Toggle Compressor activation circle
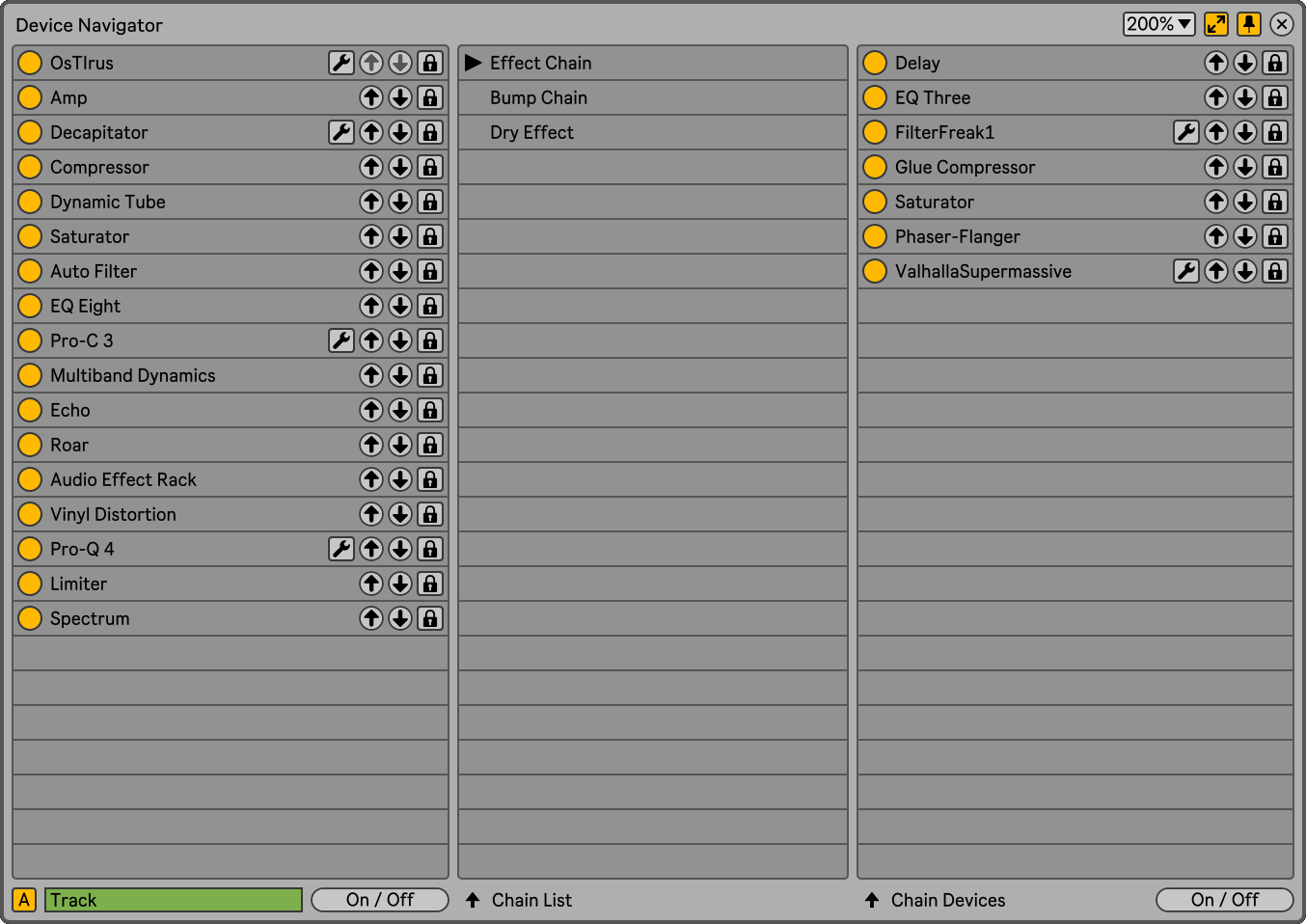 coord(30,167)
